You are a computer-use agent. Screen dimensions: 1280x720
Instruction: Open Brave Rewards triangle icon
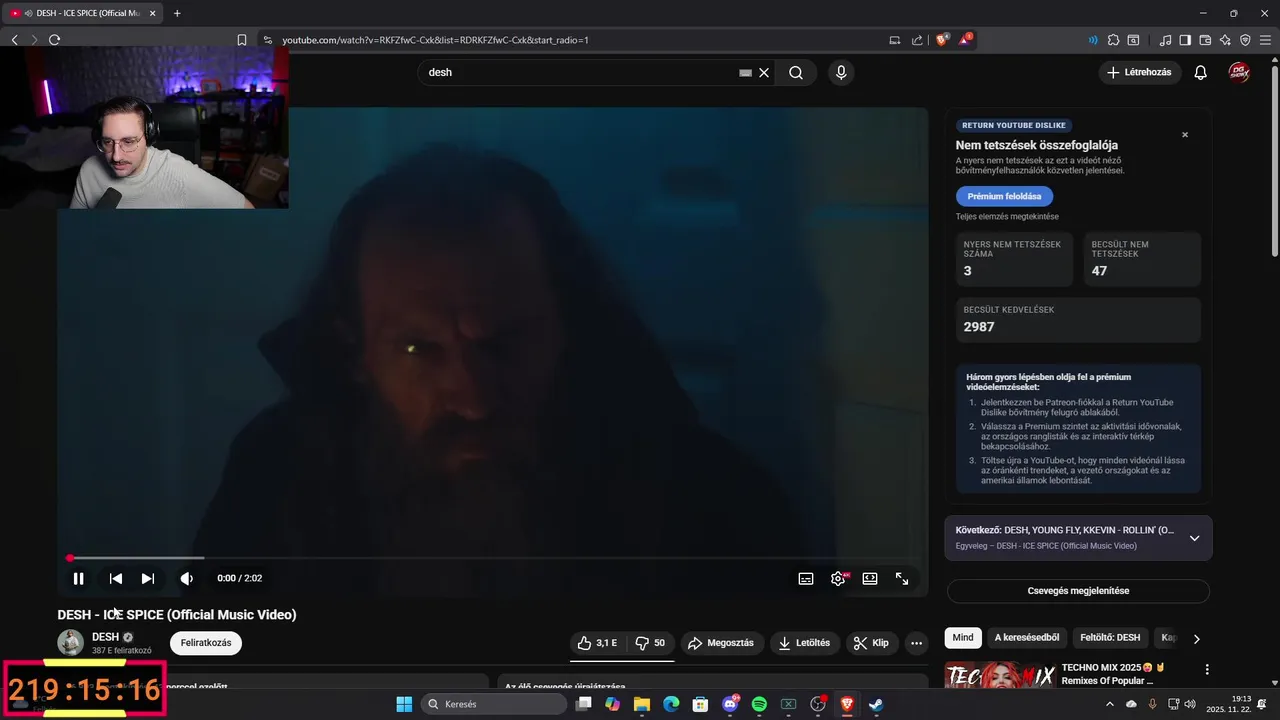coord(965,40)
